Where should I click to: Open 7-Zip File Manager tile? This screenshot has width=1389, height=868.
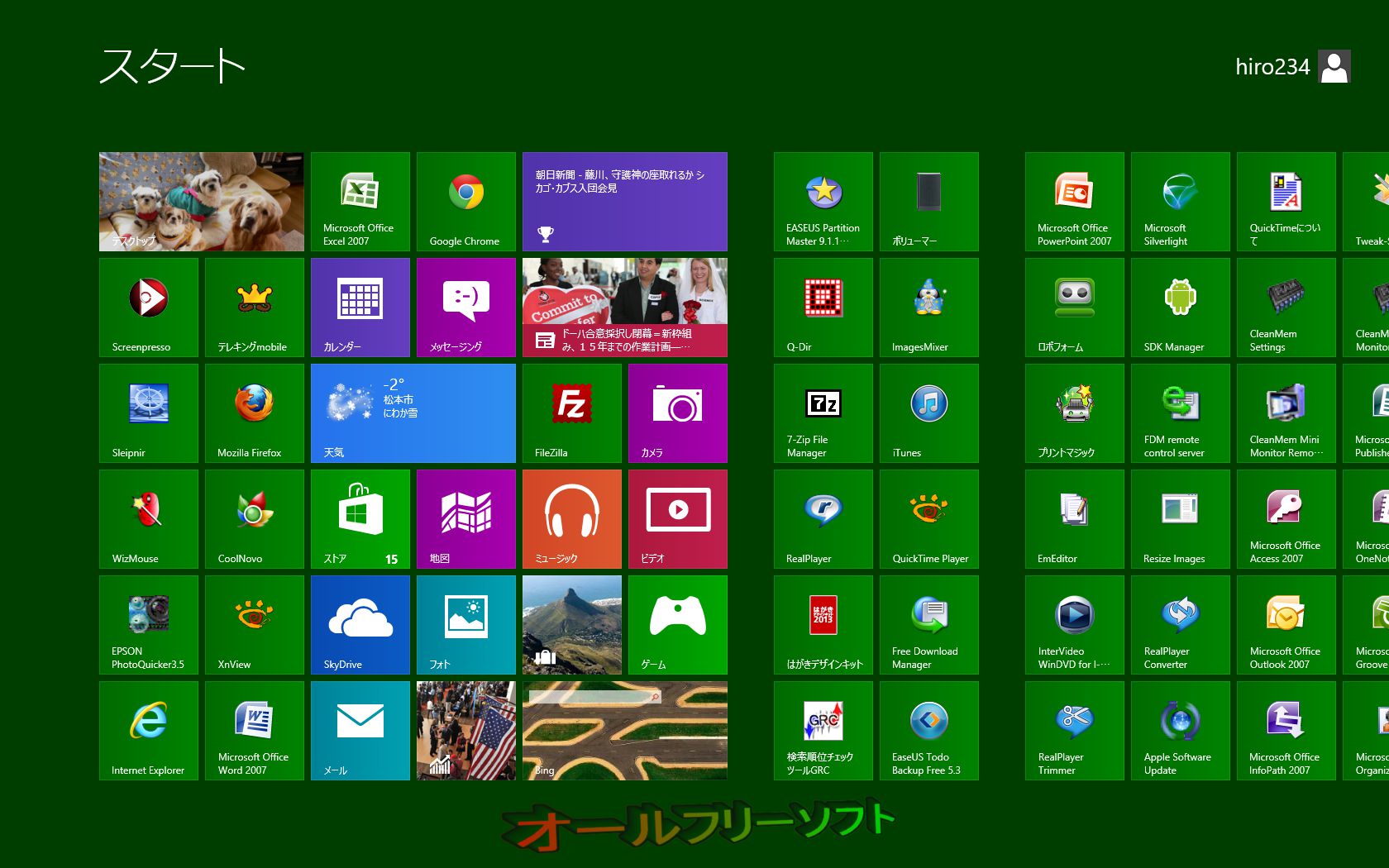point(823,413)
